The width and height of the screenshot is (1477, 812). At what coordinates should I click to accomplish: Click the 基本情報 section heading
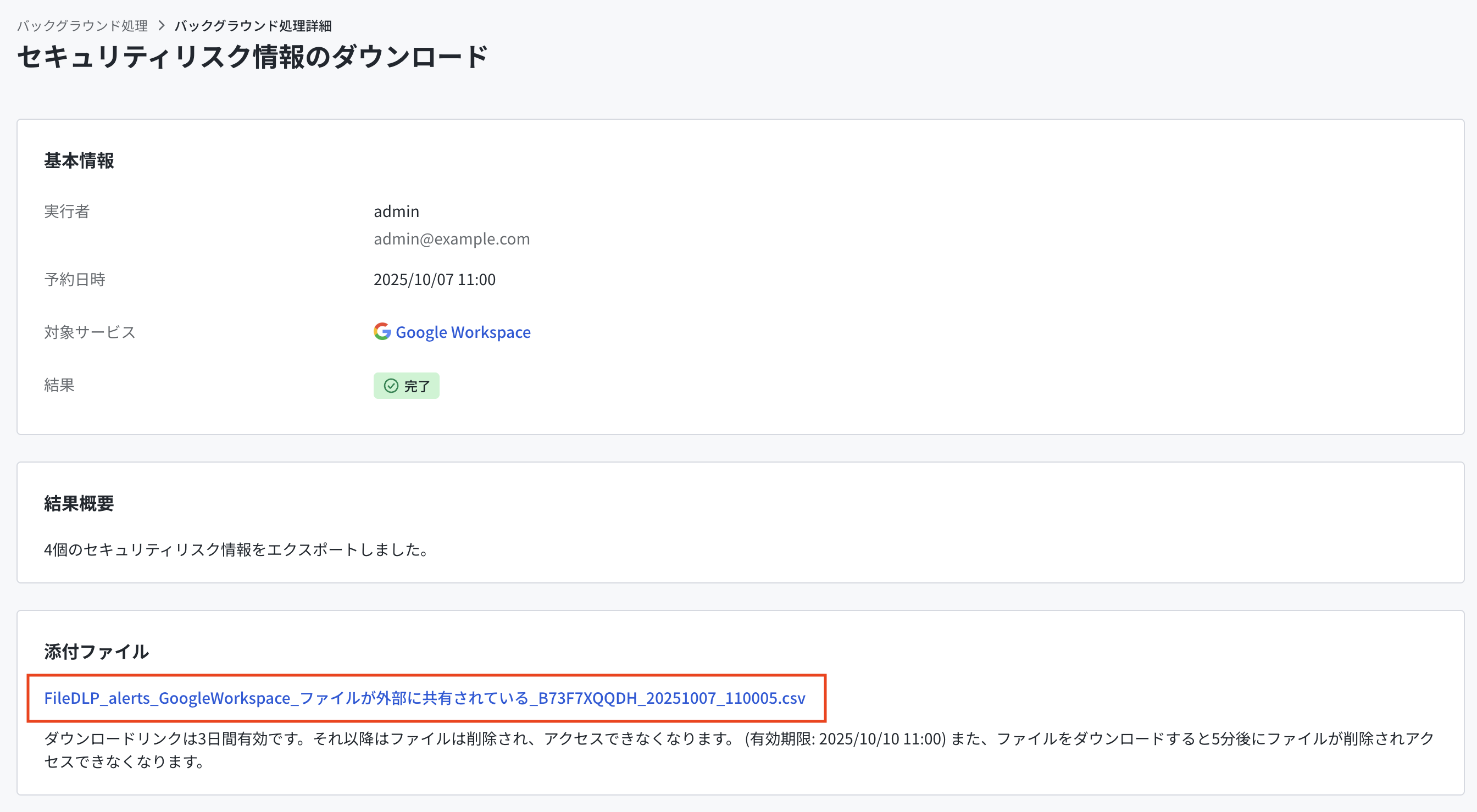pos(79,160)
